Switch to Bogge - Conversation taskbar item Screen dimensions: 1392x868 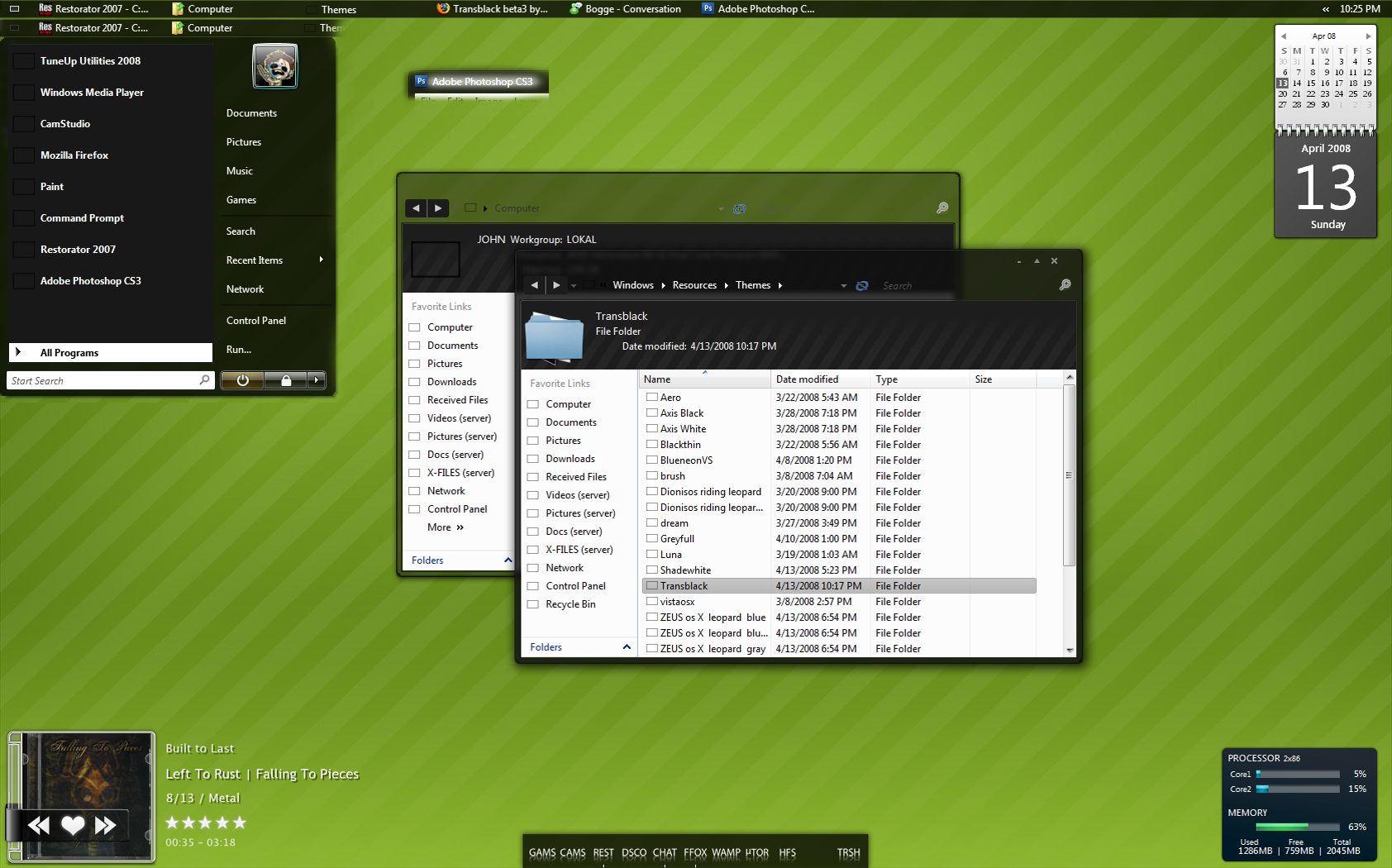[626, 9]
